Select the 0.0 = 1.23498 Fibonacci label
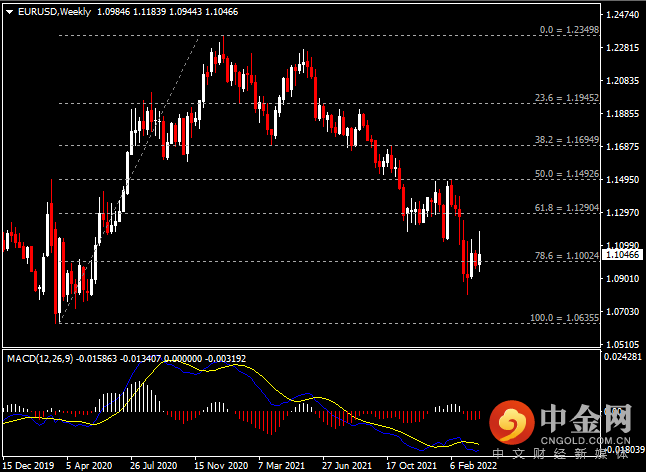This screenshot has height=472, width=646. pyautogui.click(x=569, y=30)
